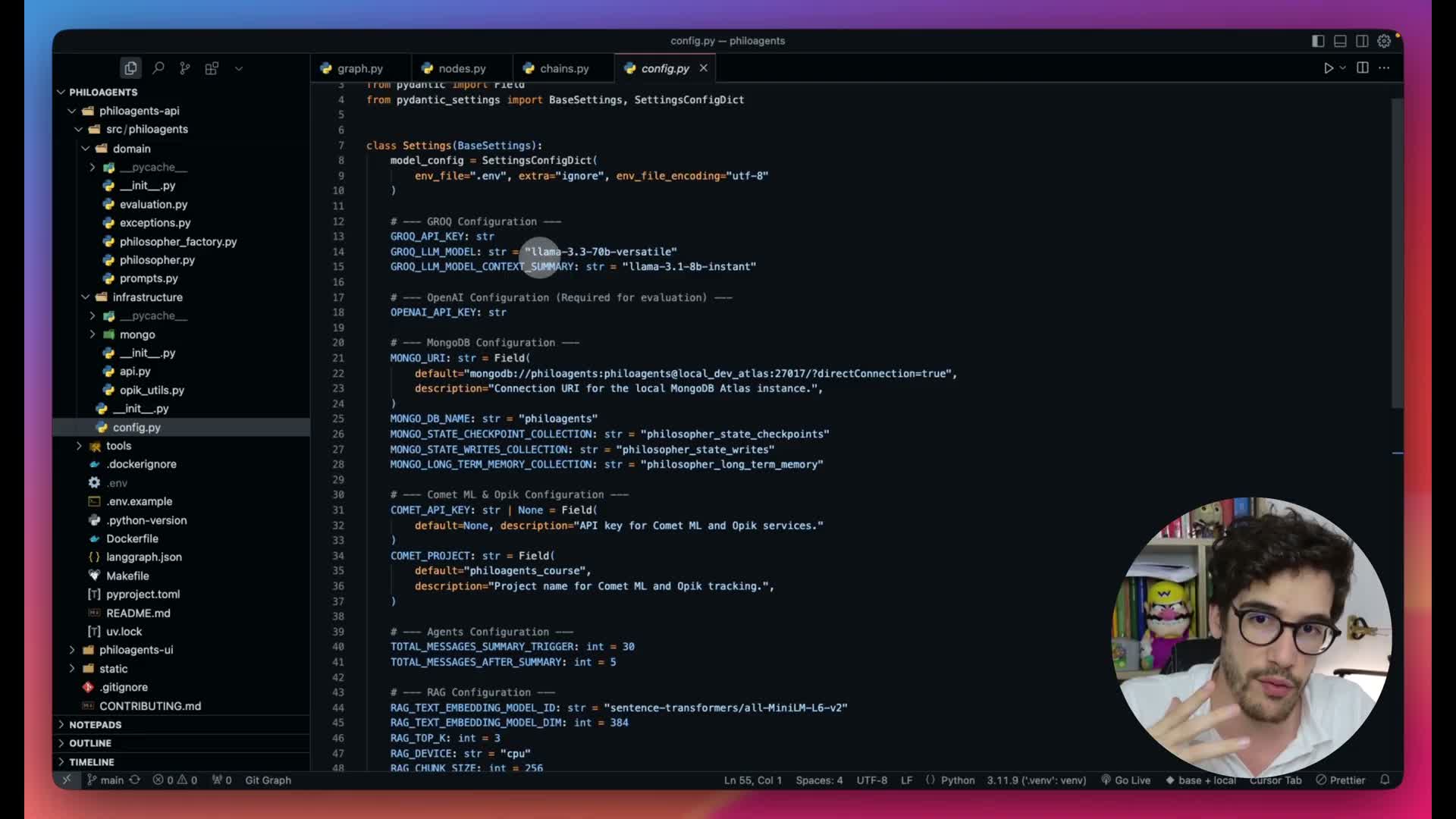
Task: Switch to the graph.py tab
Action: click(359, 68)
